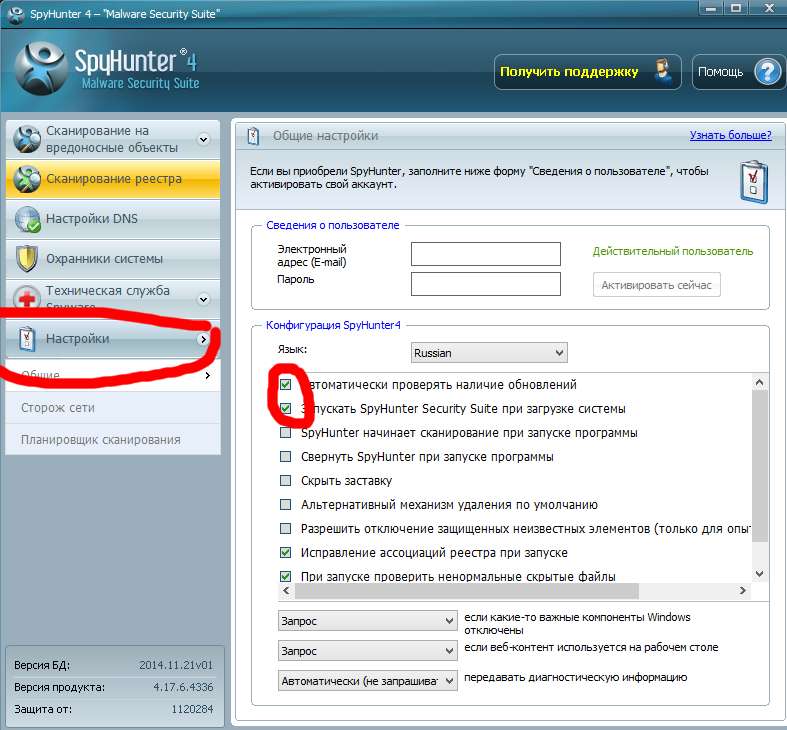Image resolution: width=787 pixels, height=730 pixels.
Task: Open Настройки DNS menu item
Action: coord(113,219)
